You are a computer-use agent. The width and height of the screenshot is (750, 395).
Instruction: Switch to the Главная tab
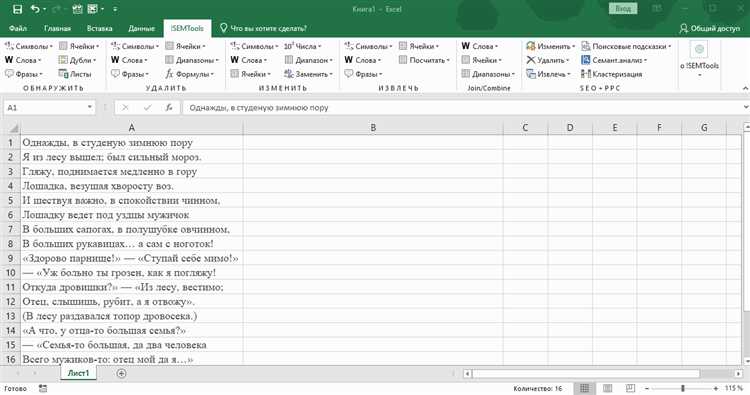coord(57,29)
